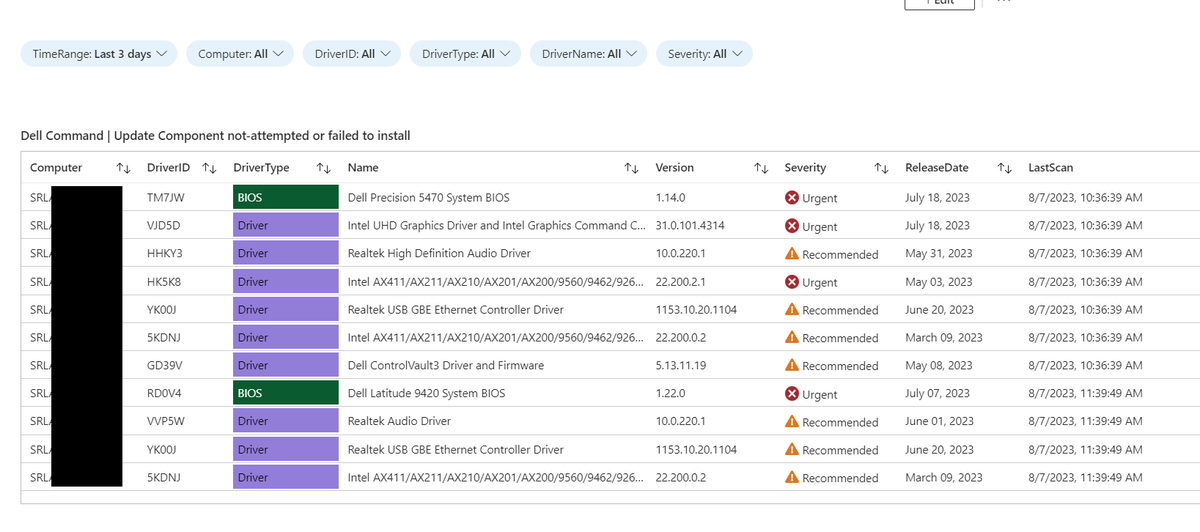Click orange warning icon in GD39V row
This screenshot has height=532, width=1200.
[x=792, y=366]
